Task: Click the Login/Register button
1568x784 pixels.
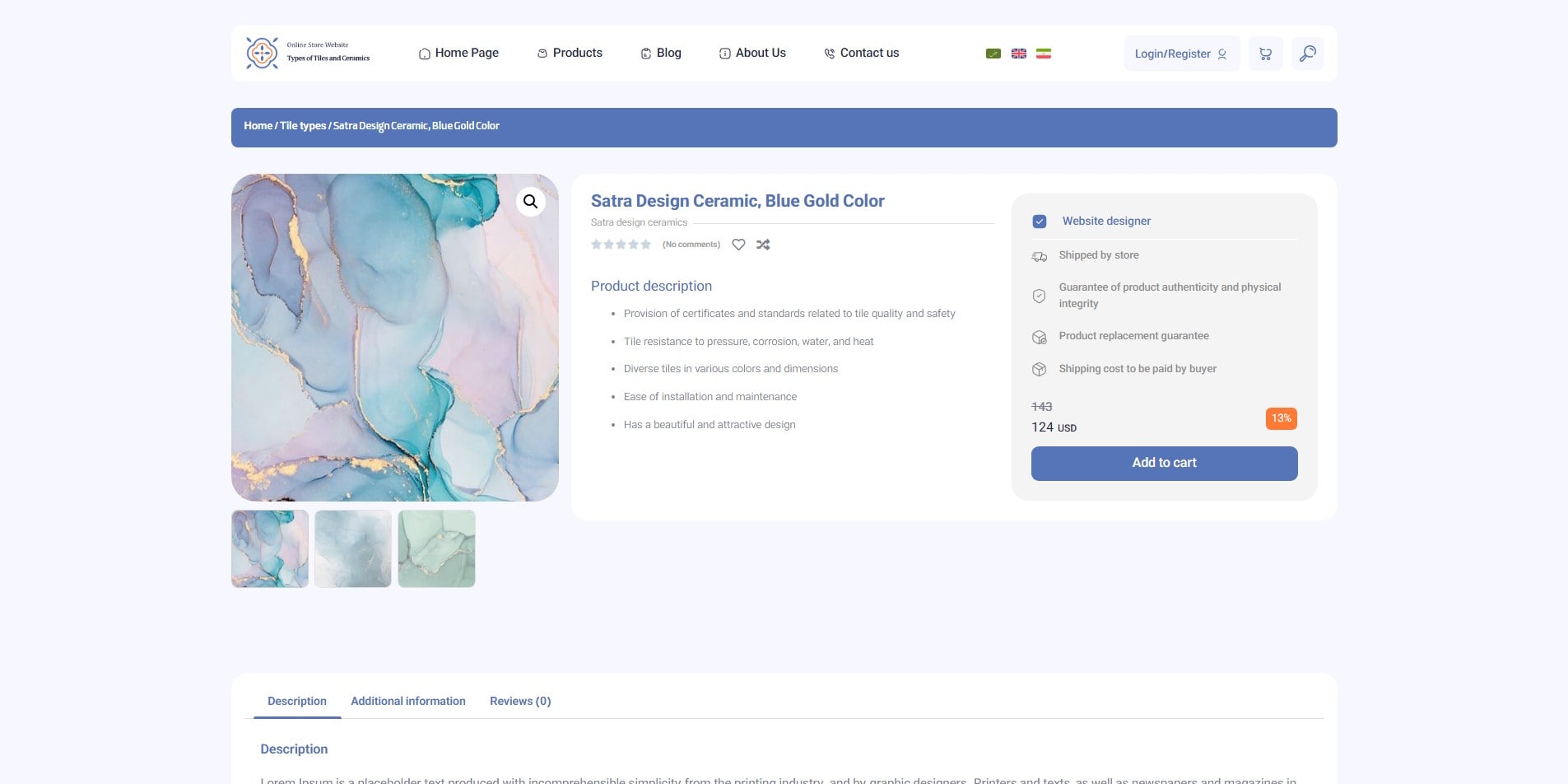Action: (x=1181, y=54)
